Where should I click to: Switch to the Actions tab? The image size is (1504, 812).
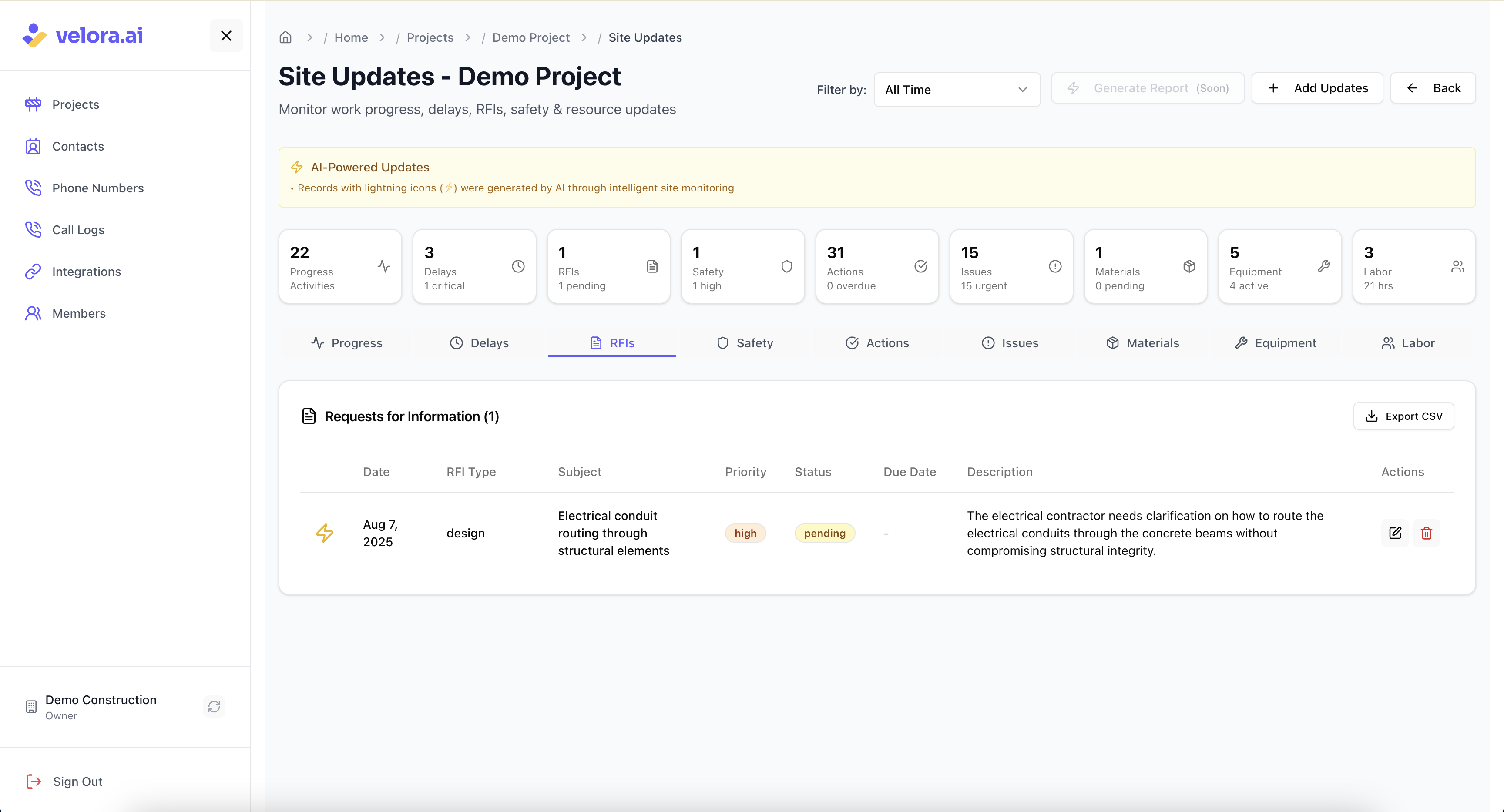[877, 343]
